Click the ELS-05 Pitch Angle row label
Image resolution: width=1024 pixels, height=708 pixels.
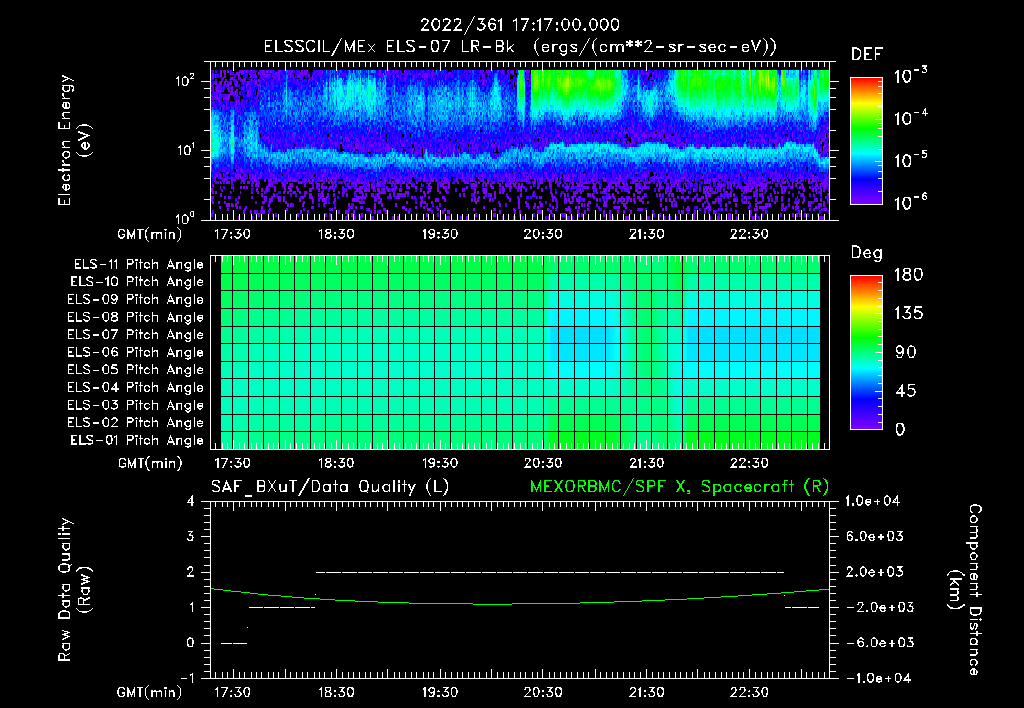point(135,370)
